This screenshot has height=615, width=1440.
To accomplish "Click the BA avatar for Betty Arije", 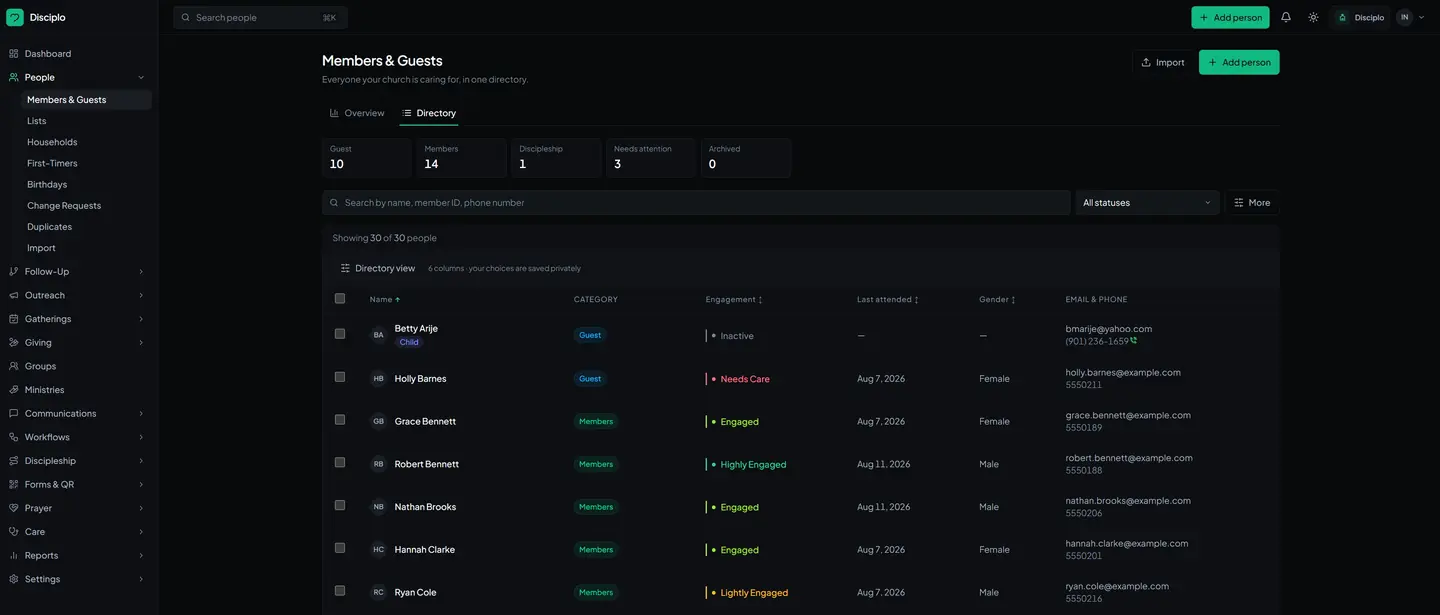I will [x=378, y=335].
